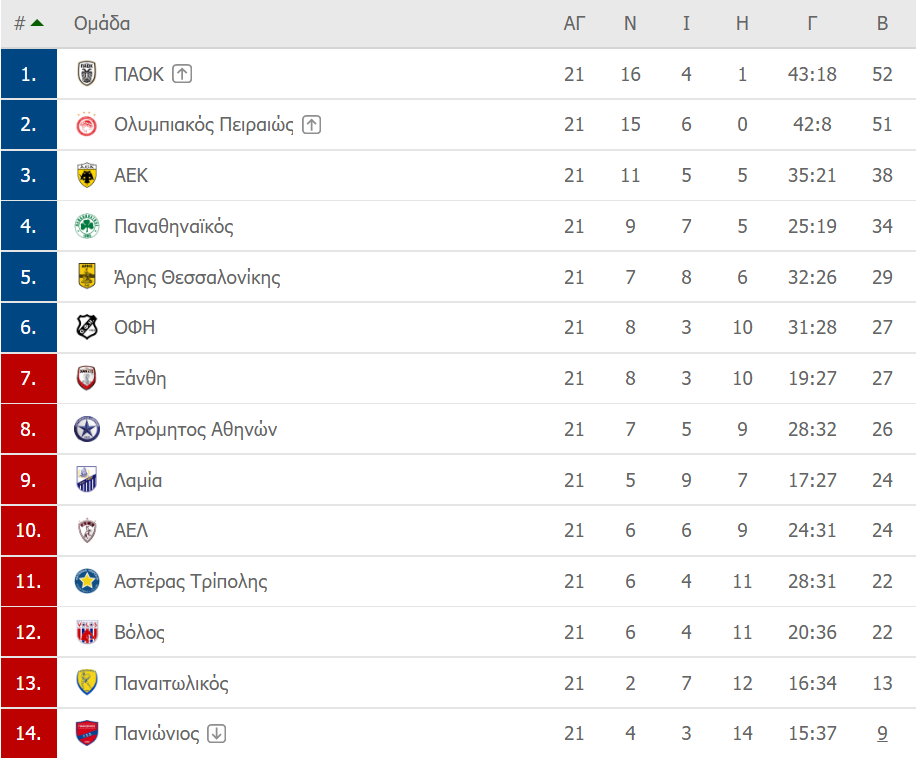
Task: Click the Panetolikos yellow shield crest
Action: click(87, 683)
